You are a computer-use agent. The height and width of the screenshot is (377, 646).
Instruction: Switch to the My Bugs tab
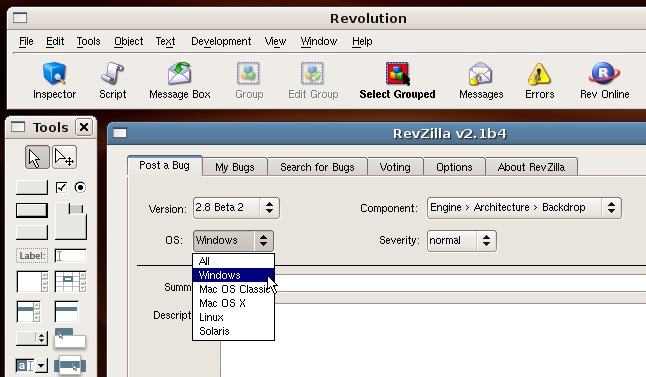(235, 167)
